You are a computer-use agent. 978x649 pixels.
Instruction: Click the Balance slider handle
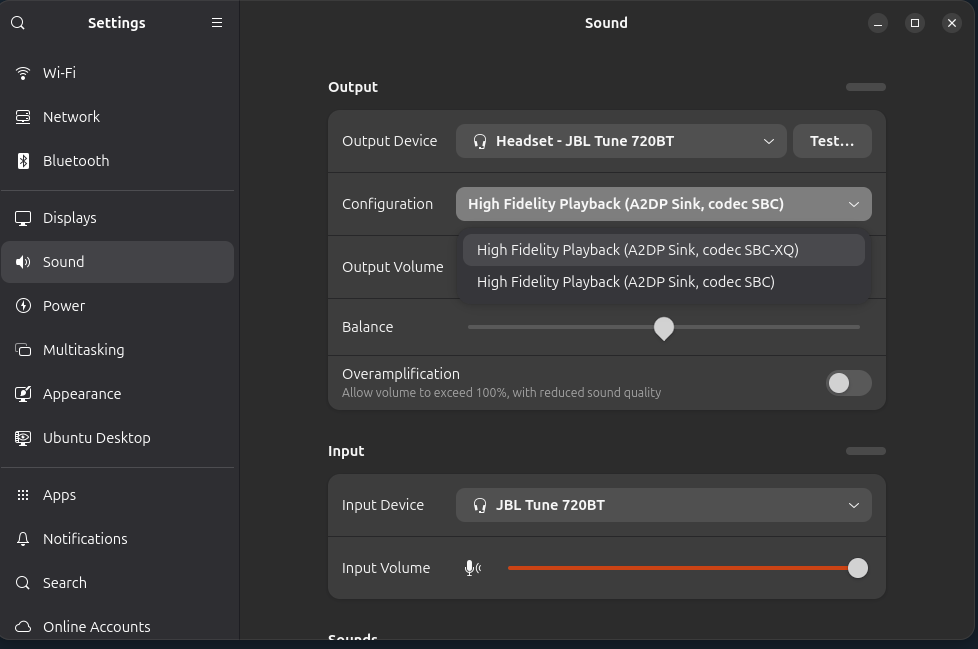(664, 328)
